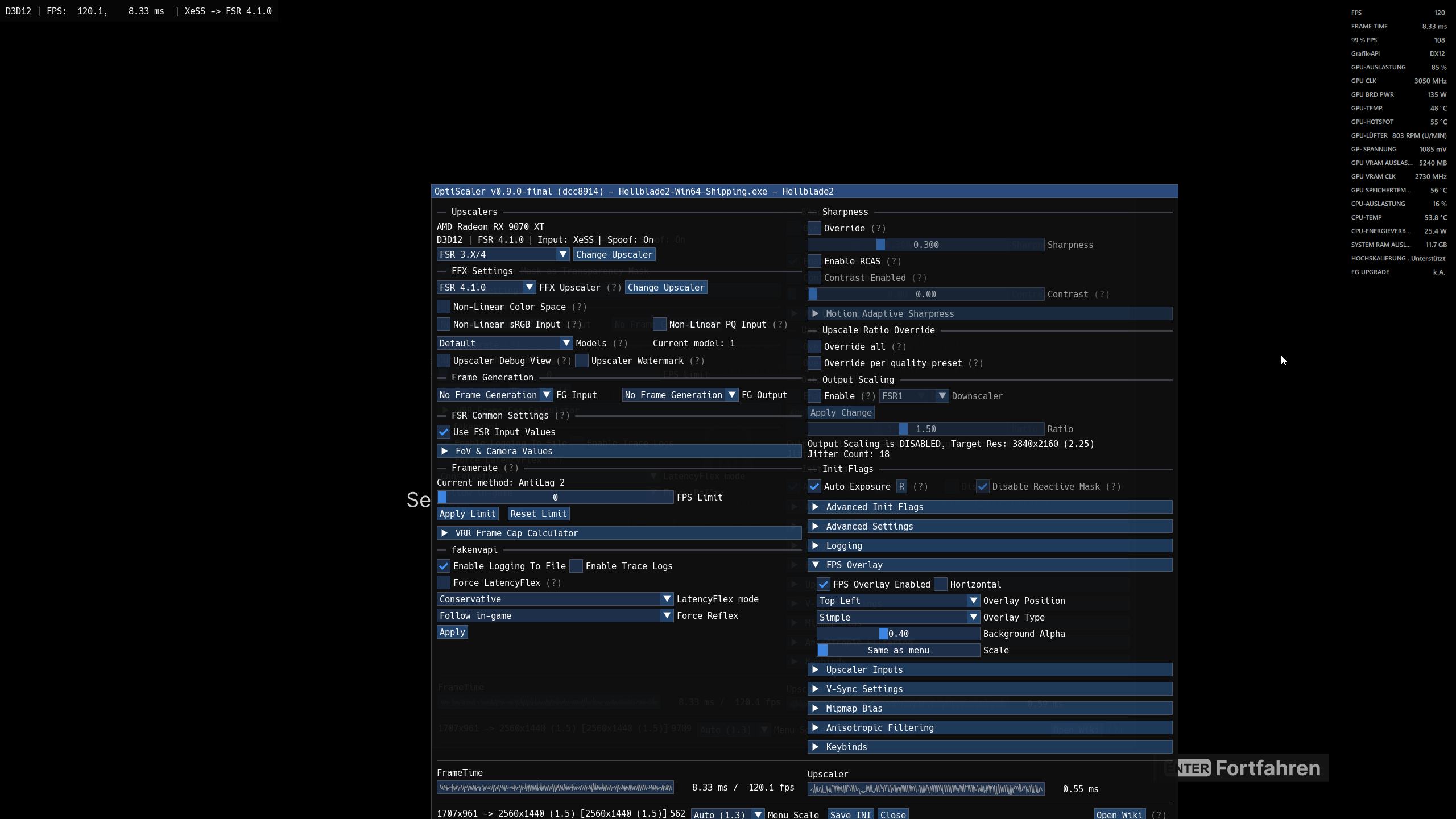This screenshot has height=819, width=1456.
Task: Enable RCAS sharpening
Action: [x=814, y=261]
